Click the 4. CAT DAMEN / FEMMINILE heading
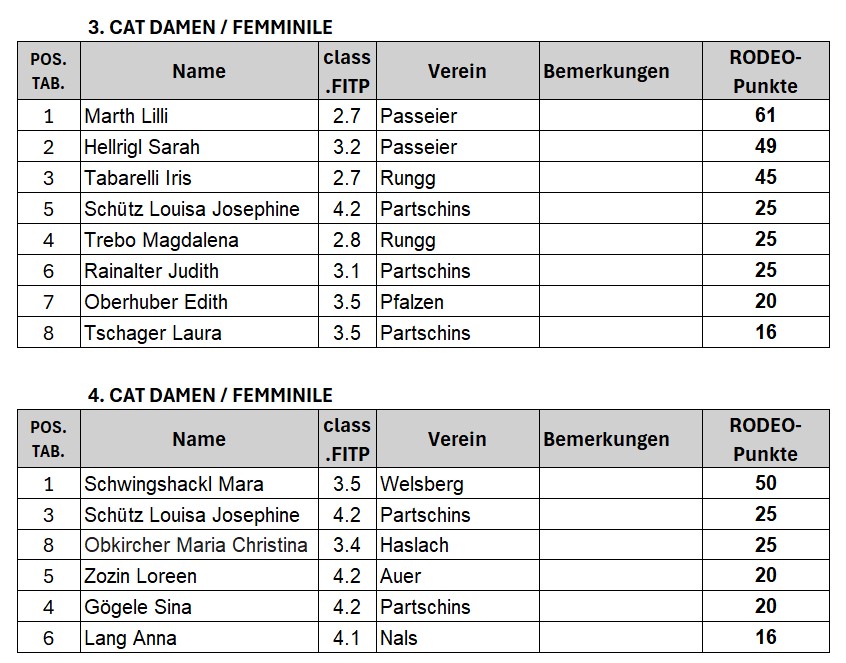 210,395
